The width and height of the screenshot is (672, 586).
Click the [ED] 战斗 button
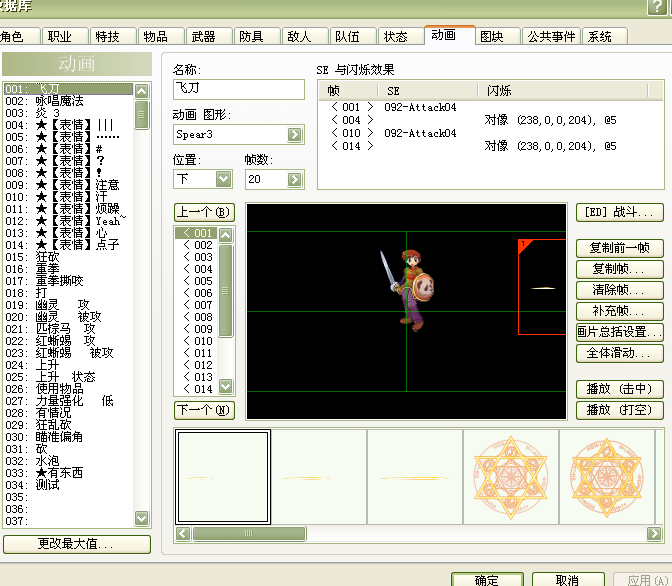point(619,212)
